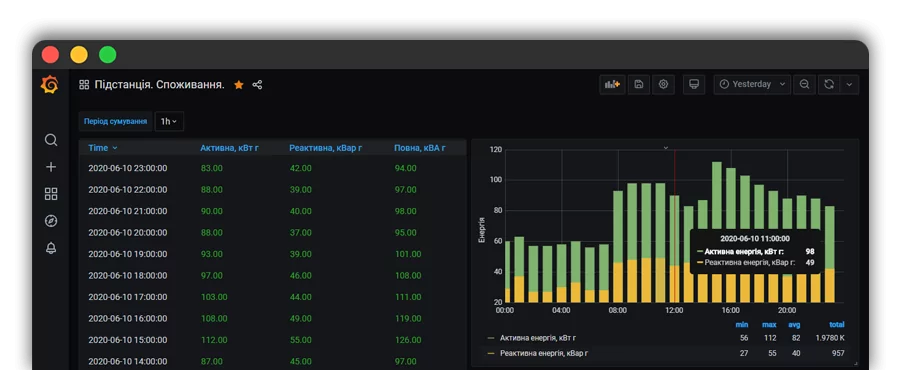900x370 pixels.
Task: Sort legend by max column
Action: pos(769,325)
